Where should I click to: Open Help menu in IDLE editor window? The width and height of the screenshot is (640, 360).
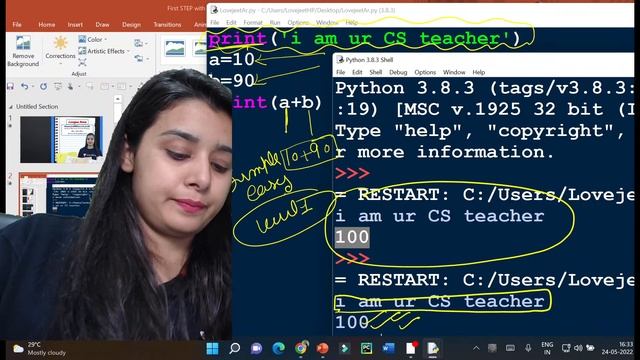pyautogui.click(x=351, y=22)
